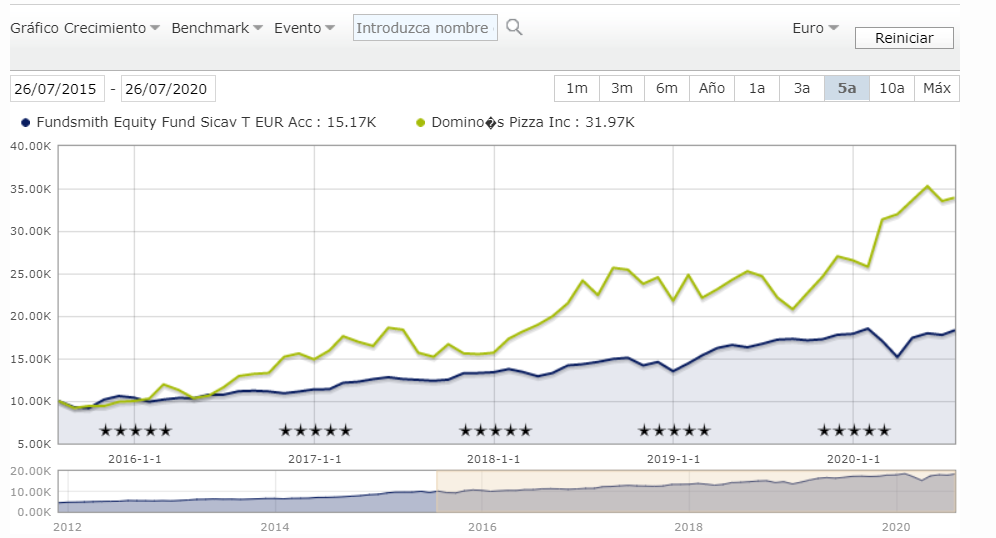Edit the start date 26/07/2015 field
Image resolution: width=996 pixels, height=538 pixels.
click(x=57, y=88)
